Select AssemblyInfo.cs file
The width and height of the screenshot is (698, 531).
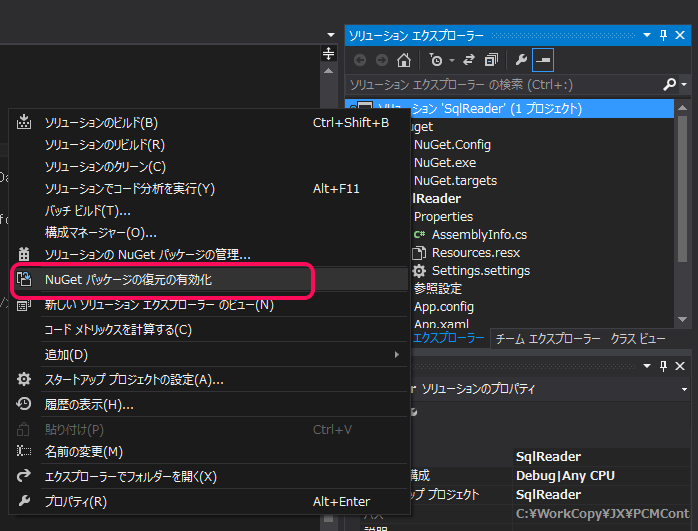point(479,235)
